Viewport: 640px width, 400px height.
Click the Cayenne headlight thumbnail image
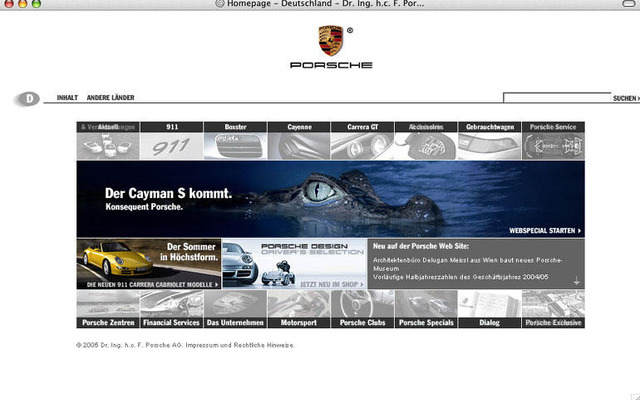click(x=299, y=146)
